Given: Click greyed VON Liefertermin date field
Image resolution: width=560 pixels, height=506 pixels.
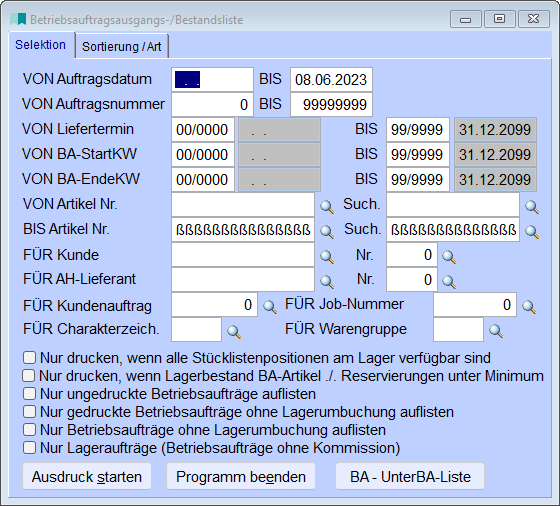Looking at the screenshot, I should pyautogui.click(x=279, y=129).
